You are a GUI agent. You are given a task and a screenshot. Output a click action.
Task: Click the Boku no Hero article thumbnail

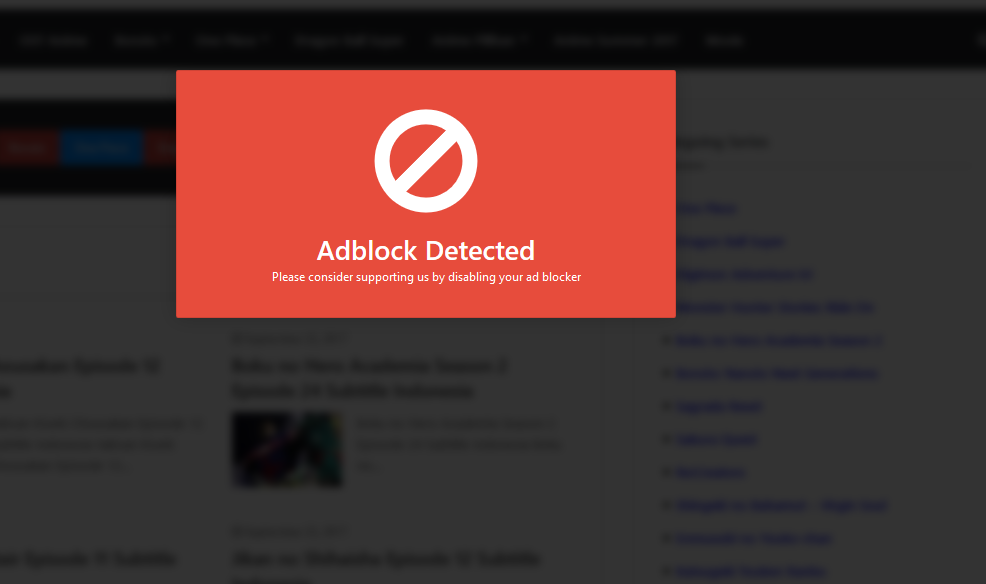tap(287, 449)
